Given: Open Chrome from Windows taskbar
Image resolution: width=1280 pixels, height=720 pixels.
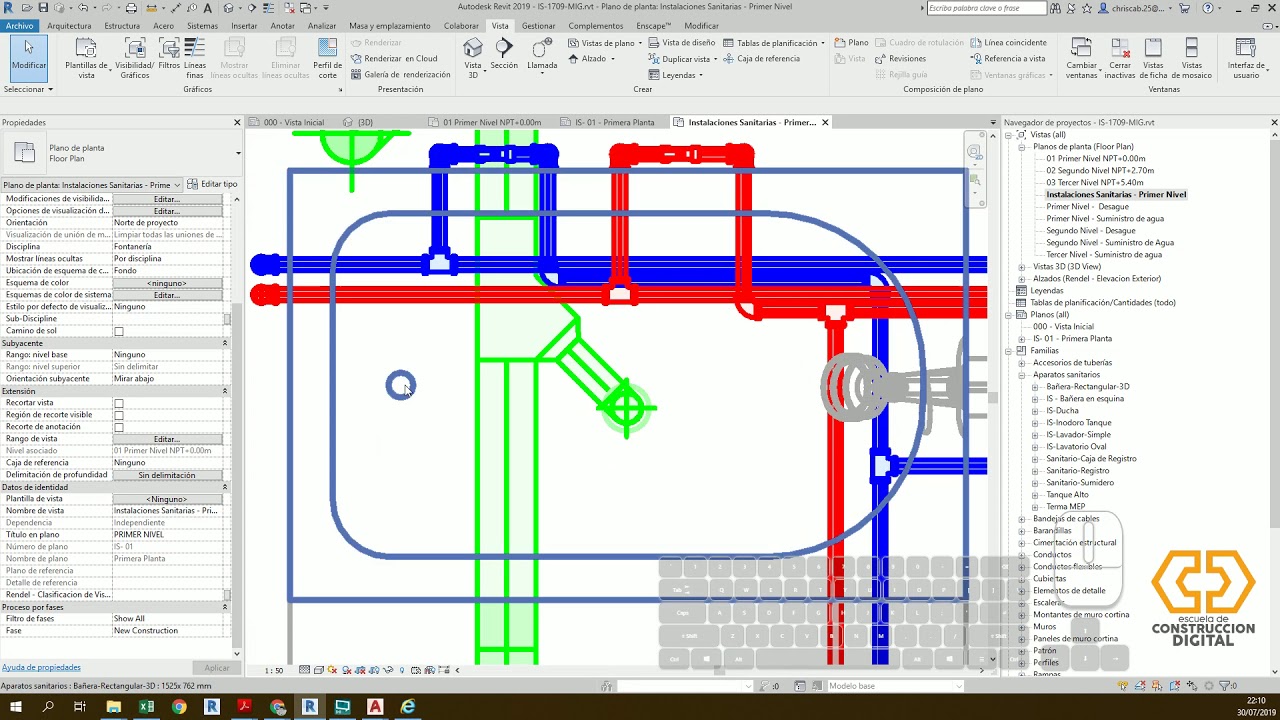Looking at the screenshot, I should coord(179,707).
